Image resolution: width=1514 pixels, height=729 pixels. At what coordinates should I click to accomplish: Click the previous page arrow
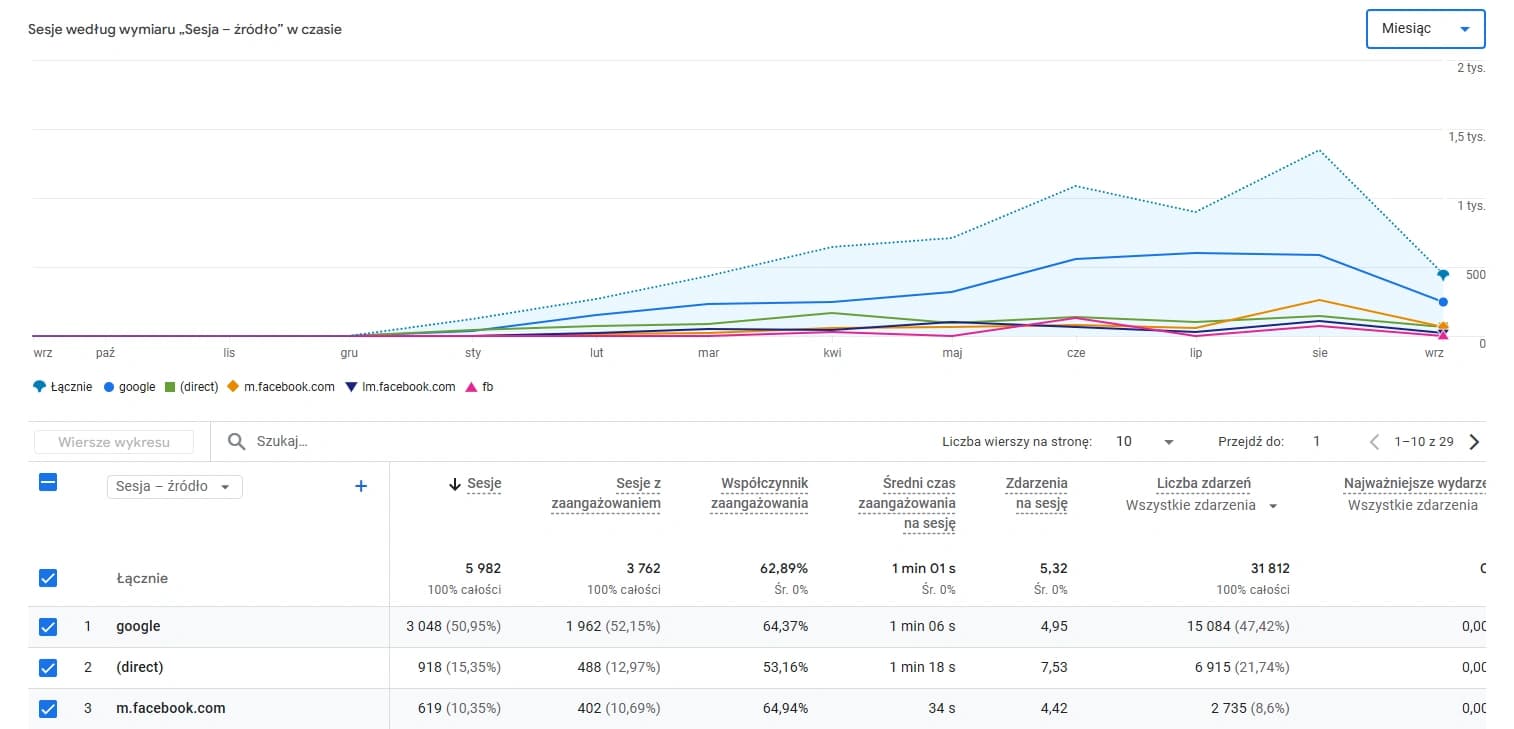[1374, 442]
